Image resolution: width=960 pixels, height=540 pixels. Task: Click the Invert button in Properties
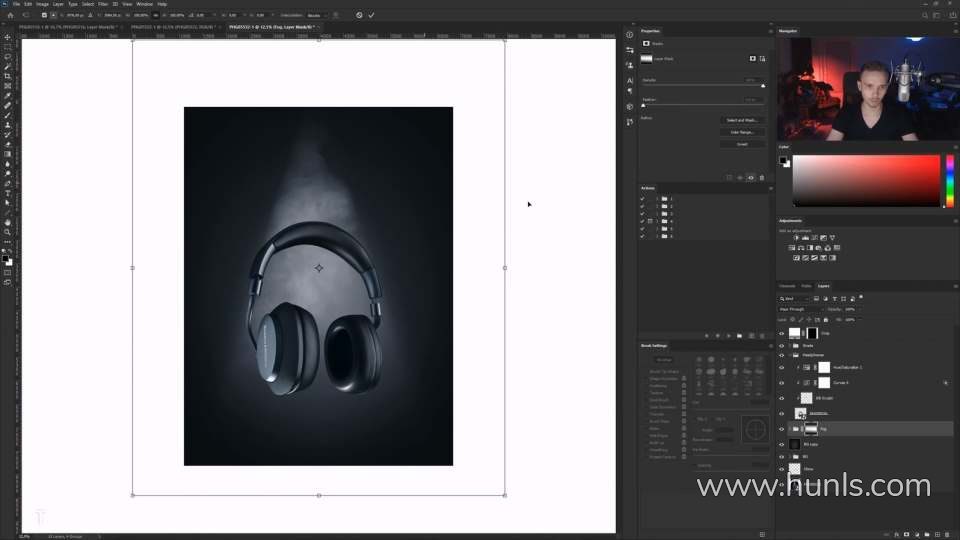(x=742, y=144)
